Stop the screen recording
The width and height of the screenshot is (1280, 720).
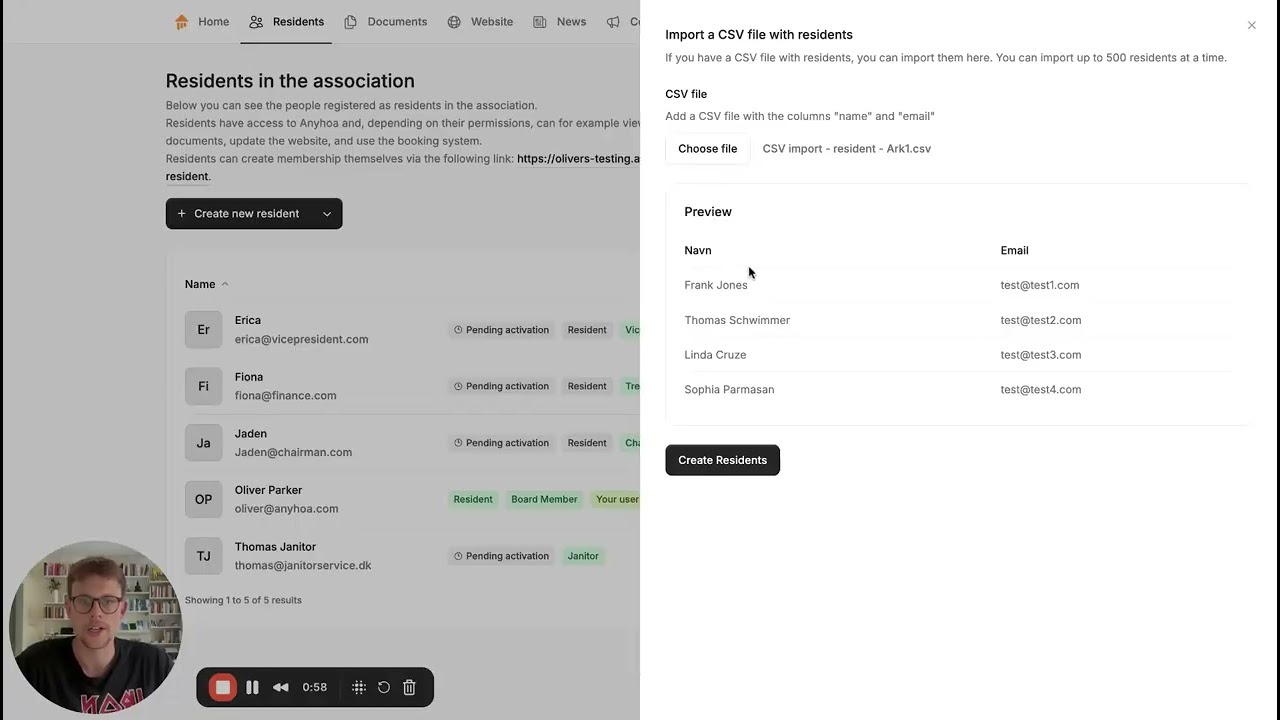pyautogui.click(x=222, y=687)
